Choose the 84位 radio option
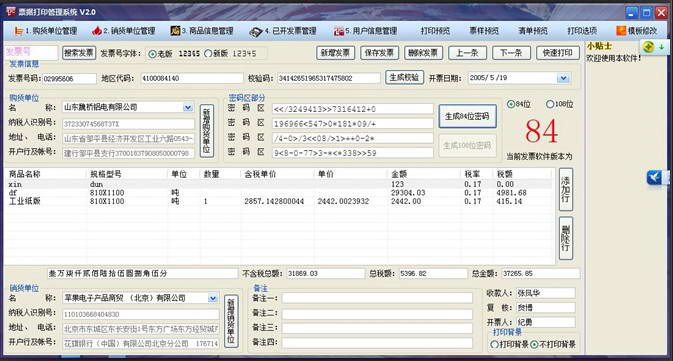673x361 pixels. (511, 104)
